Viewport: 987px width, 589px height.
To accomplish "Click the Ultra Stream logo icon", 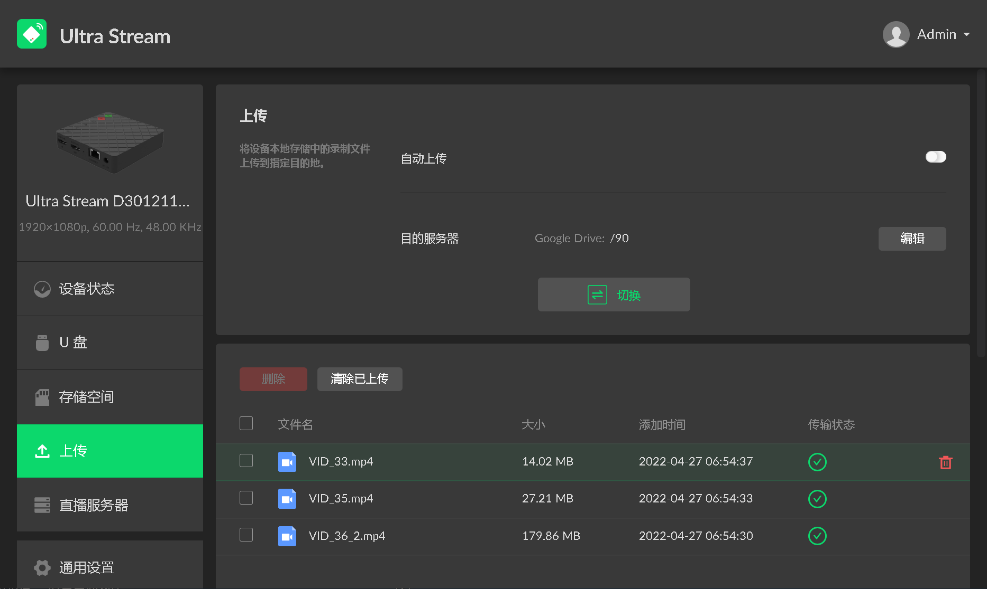I will [x=32, y=35].
